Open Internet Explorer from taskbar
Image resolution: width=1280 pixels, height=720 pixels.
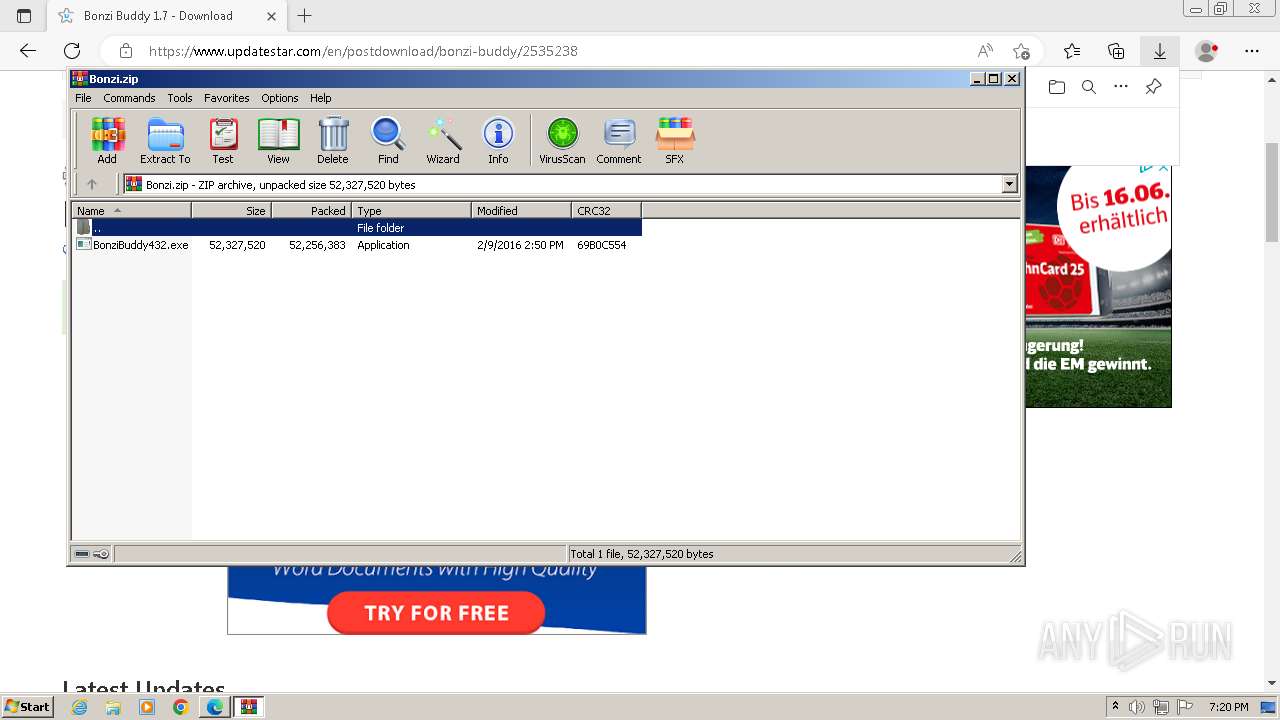coord(79,707)
